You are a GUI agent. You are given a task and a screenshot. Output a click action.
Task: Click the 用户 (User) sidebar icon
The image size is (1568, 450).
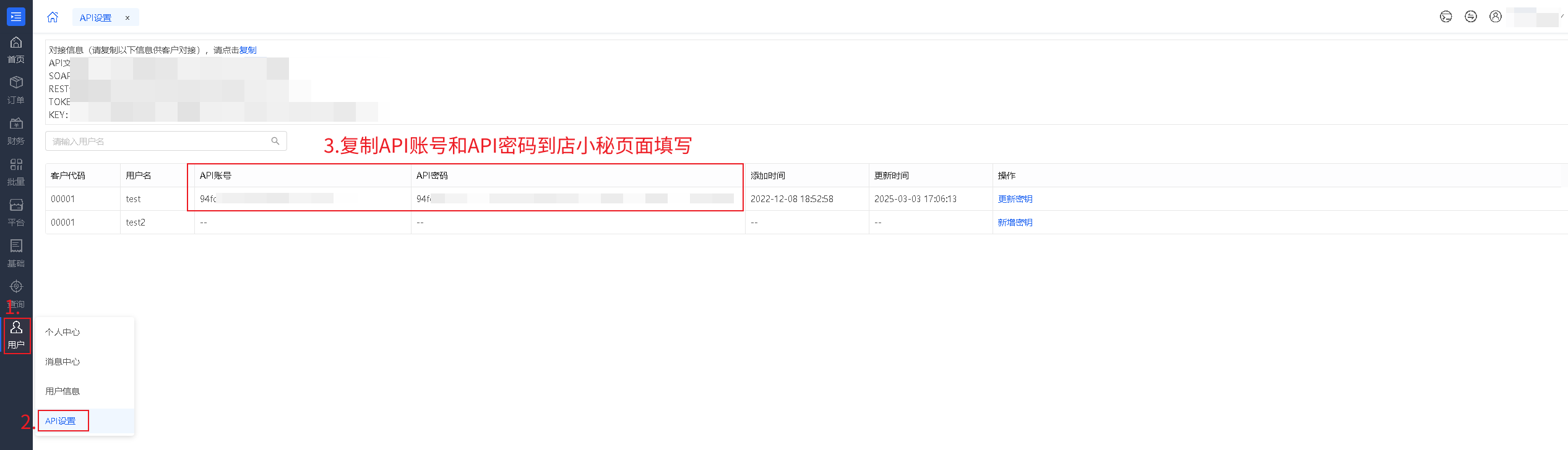tap(17, 335)
